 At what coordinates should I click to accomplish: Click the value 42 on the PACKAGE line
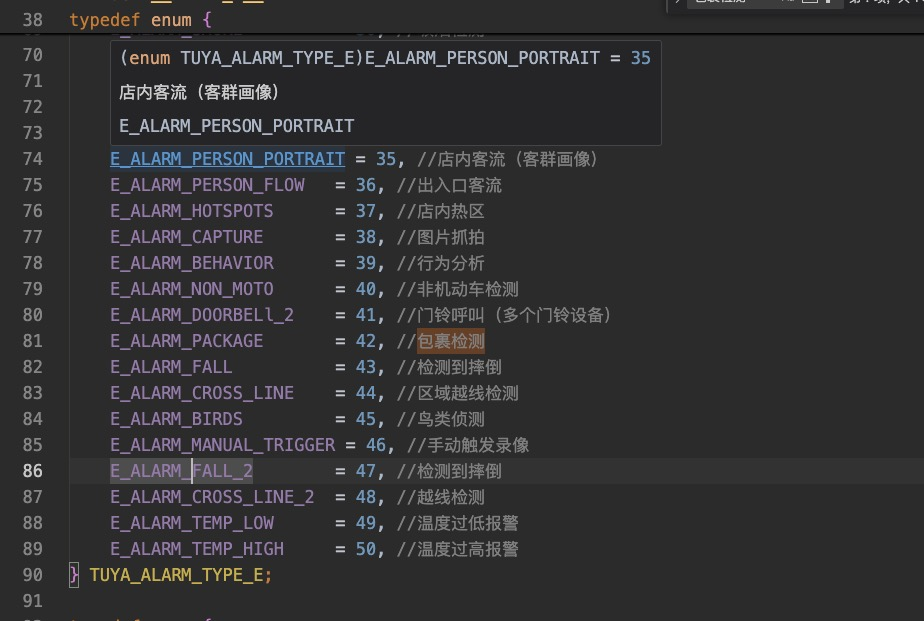click(x=365, y=341)
